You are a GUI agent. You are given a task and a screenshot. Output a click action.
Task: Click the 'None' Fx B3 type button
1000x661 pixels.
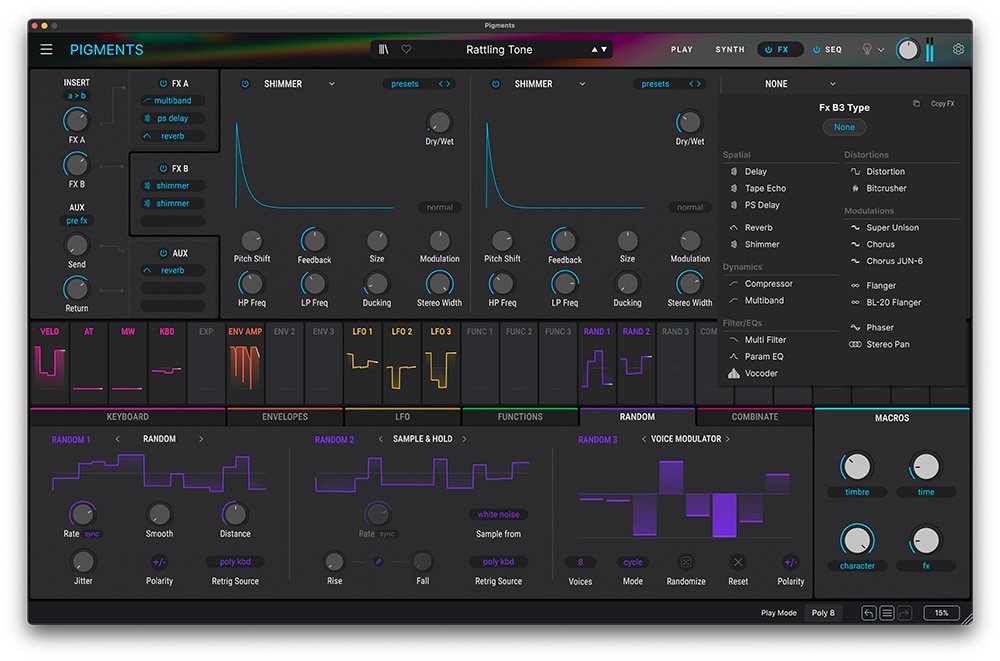tap(844, 127)
